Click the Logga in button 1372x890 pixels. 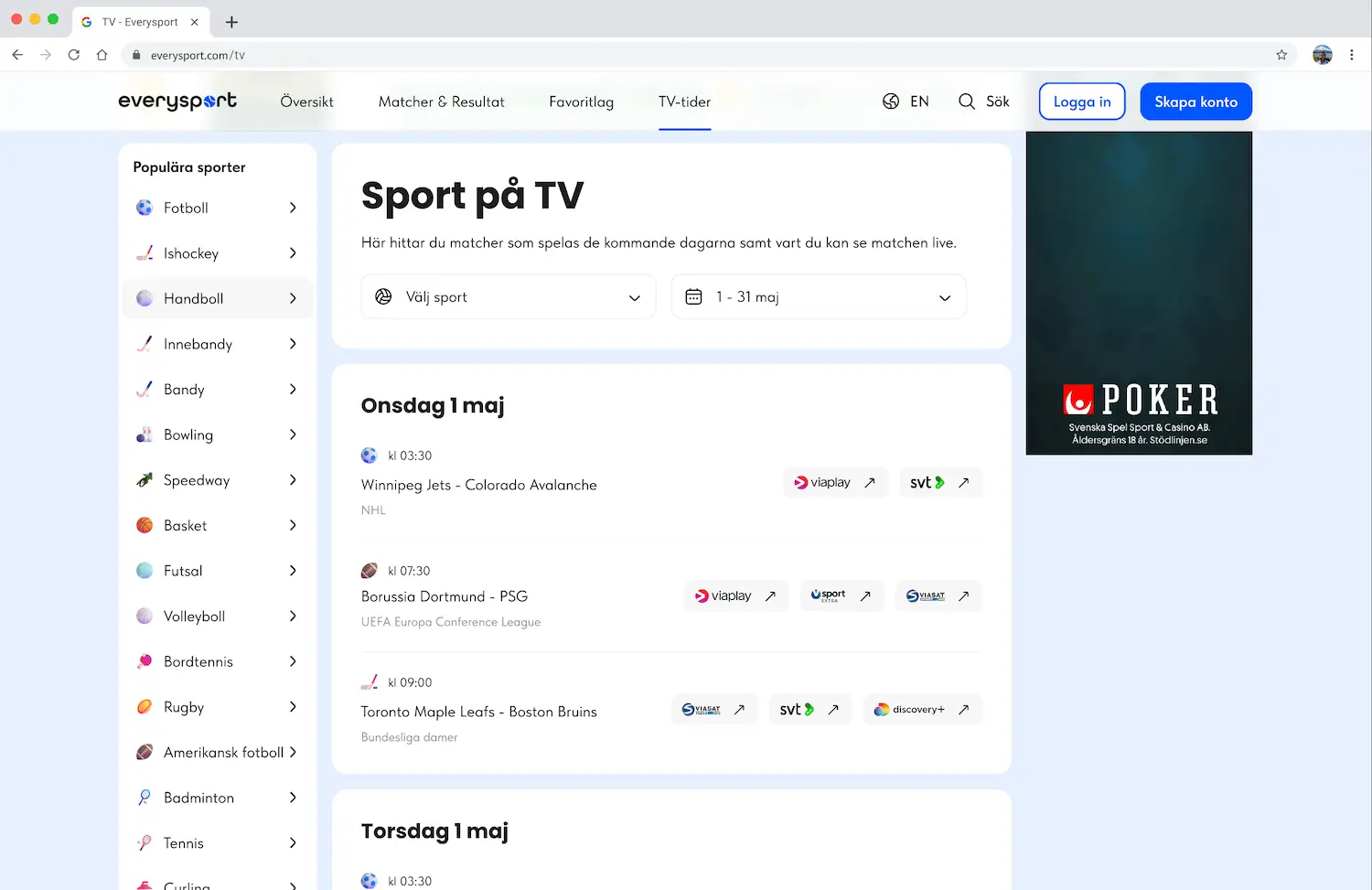(1082, 102)
